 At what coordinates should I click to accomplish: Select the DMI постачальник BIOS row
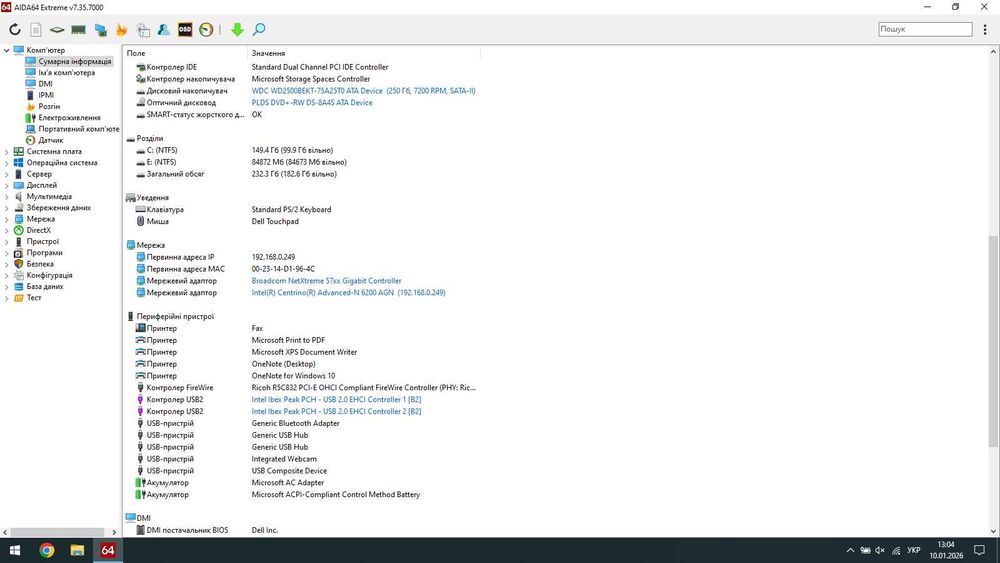[x=301, y=530]
